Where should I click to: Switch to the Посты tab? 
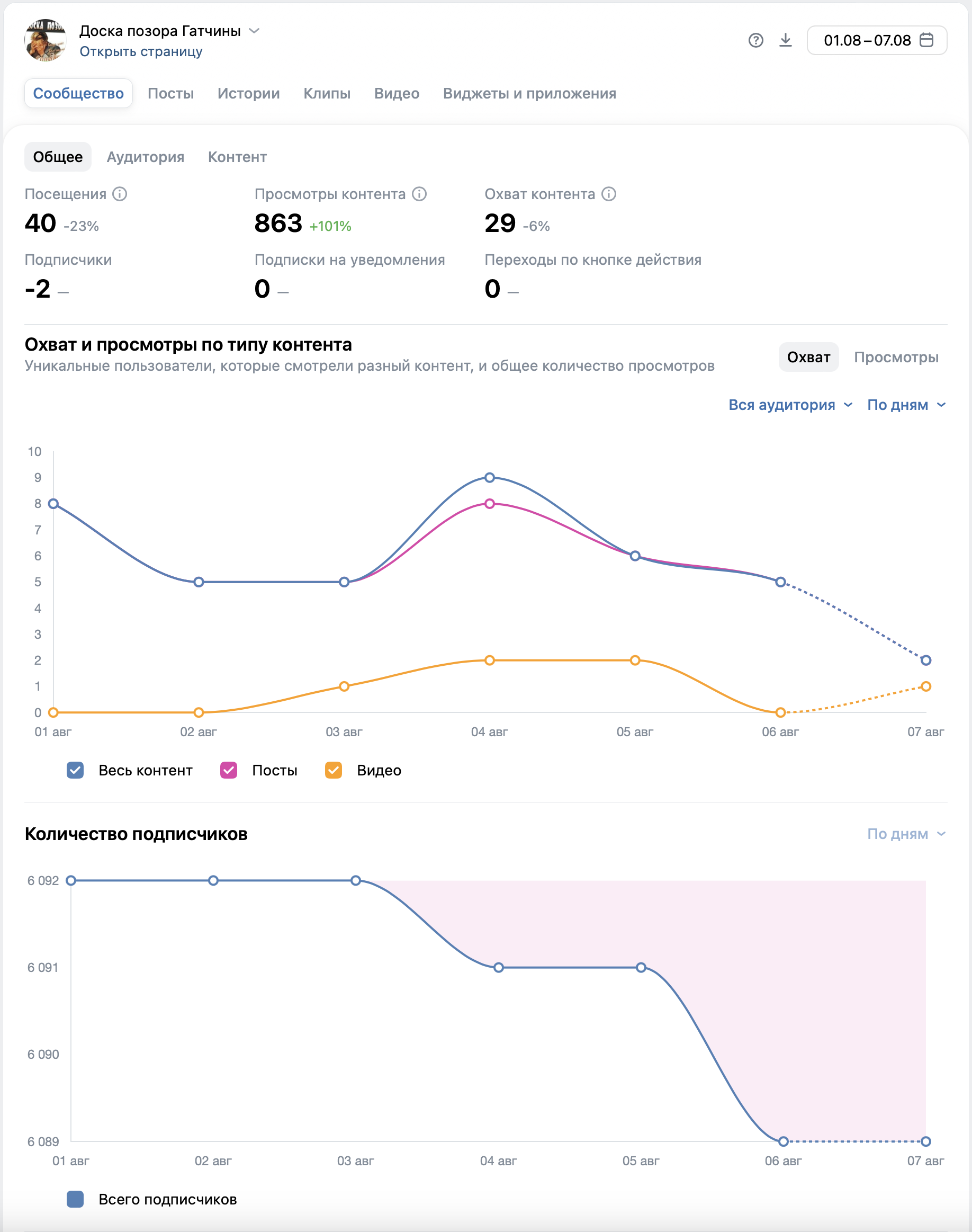170,93
